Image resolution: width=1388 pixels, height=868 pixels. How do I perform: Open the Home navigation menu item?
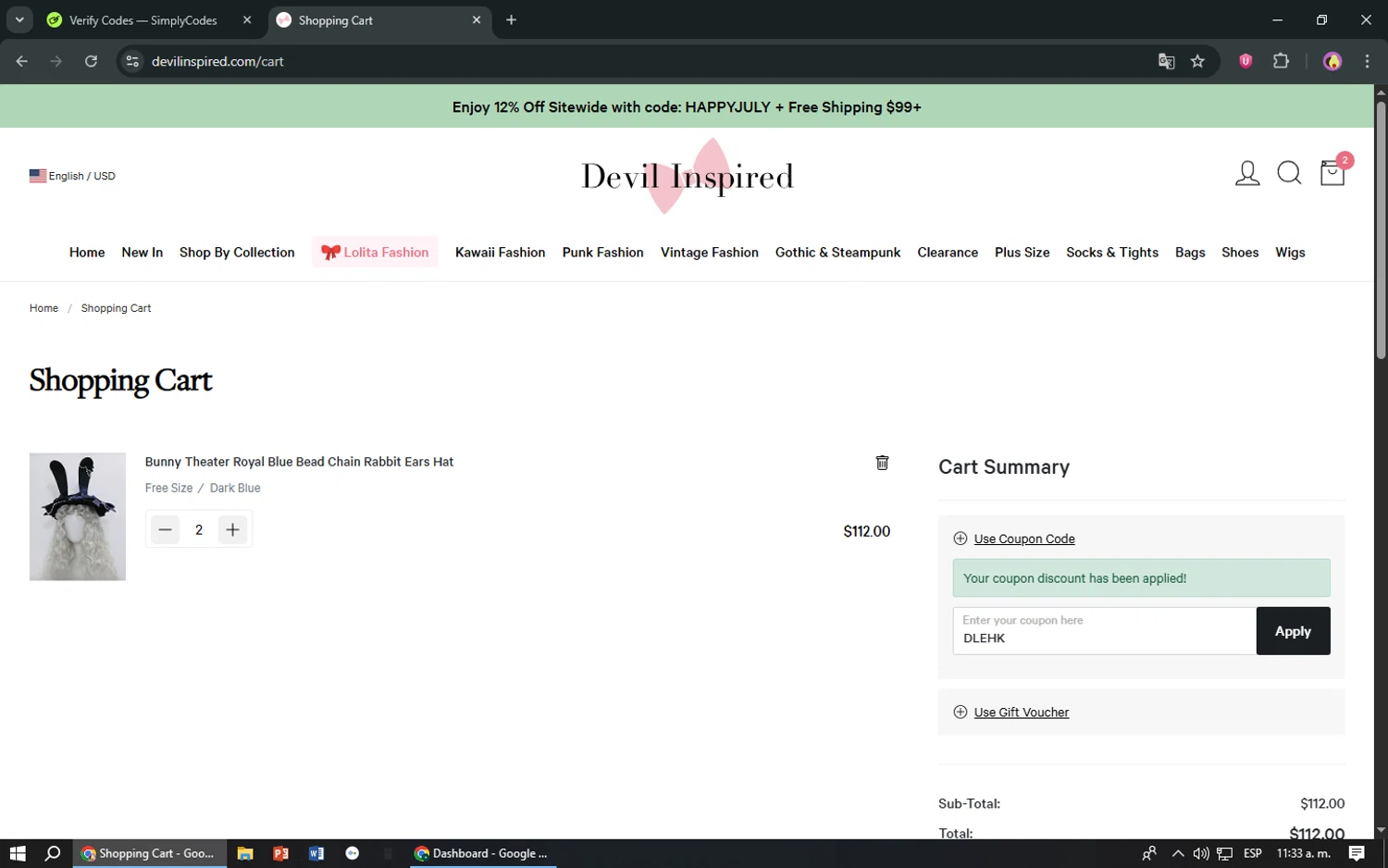pyautogui.click(x=87, y=253)
